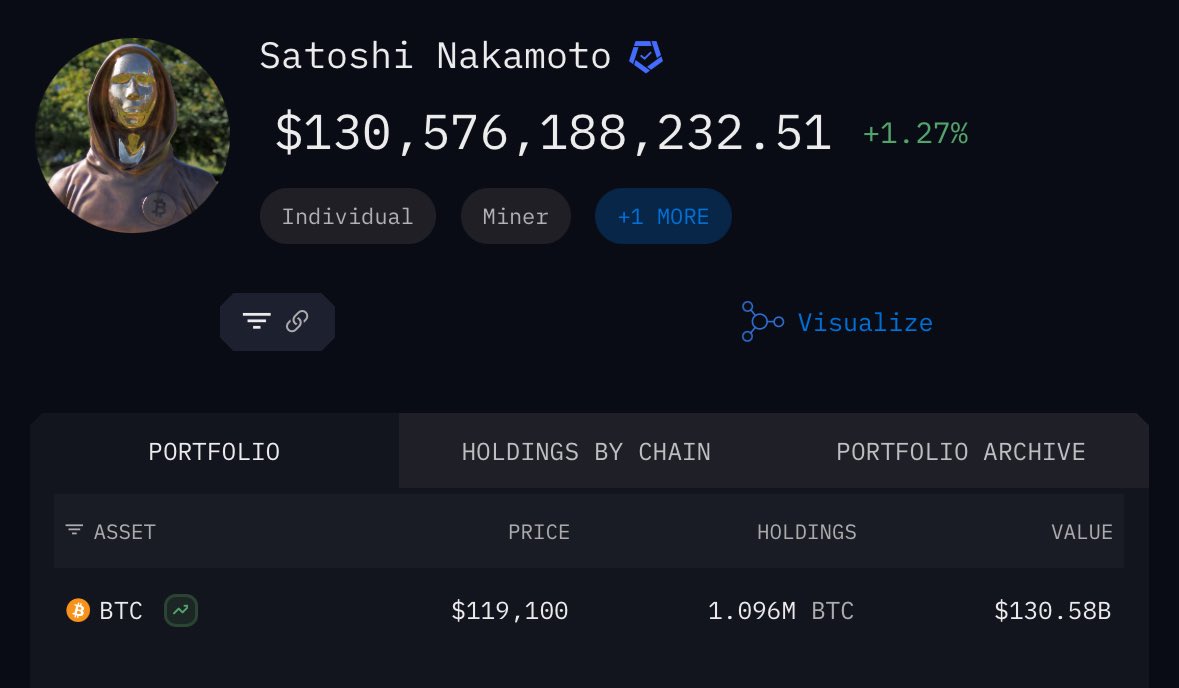Click the Satoshi Nakamoto entity name
The height and width of the screenshot is (688, 1179).
[435, 56]
